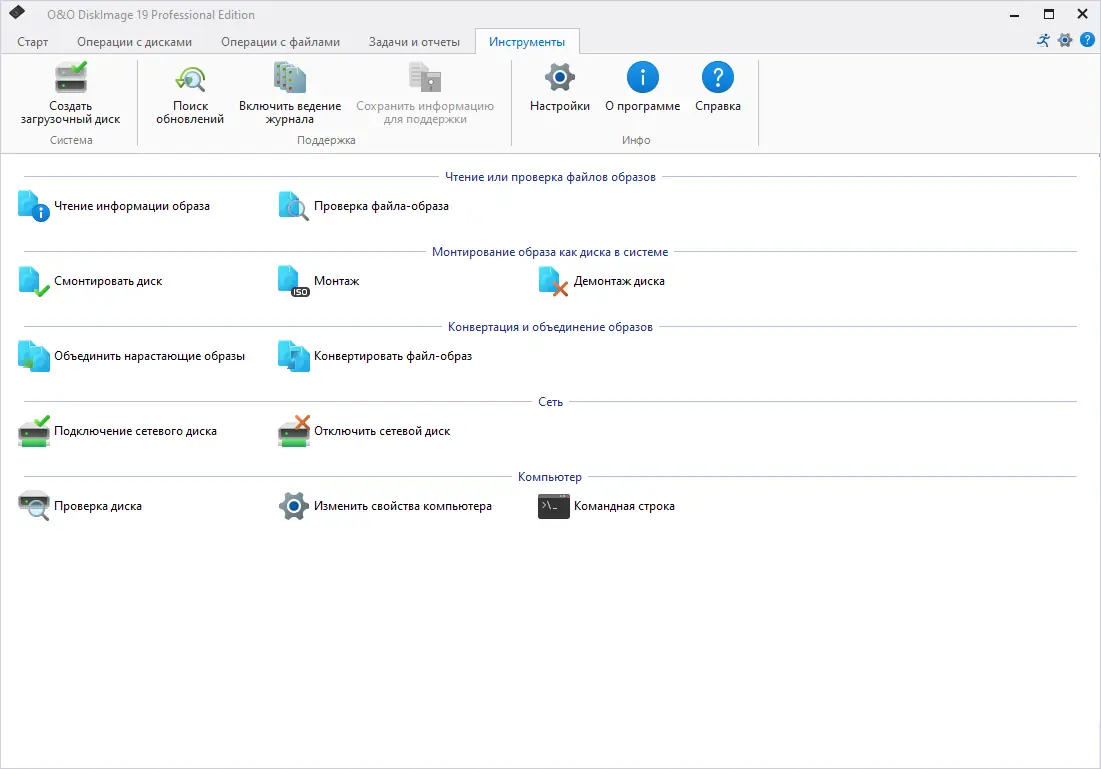
Task: Open Командная строка
Action: [x=609, y=506]
